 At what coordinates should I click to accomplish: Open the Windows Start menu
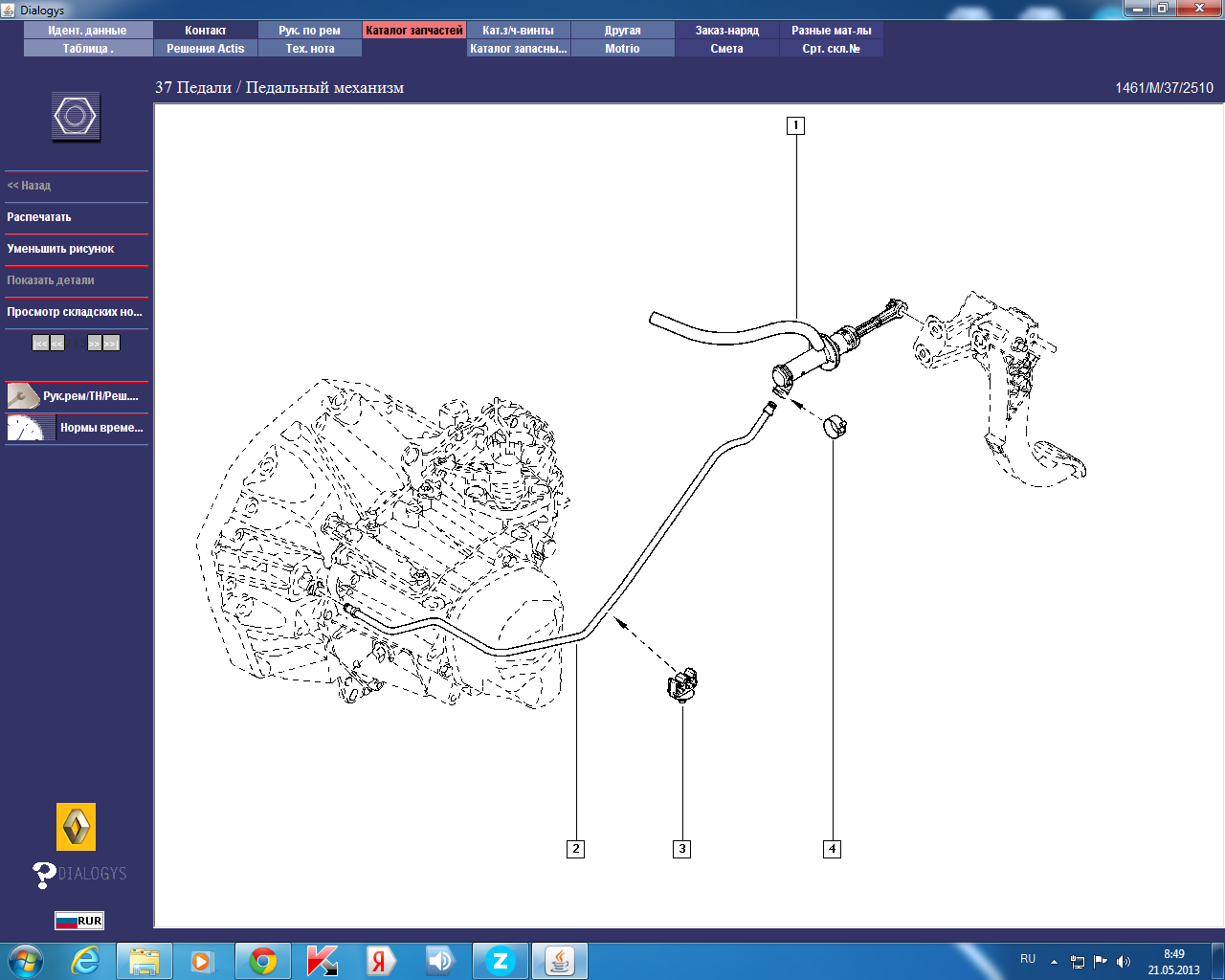coord(25,960)
